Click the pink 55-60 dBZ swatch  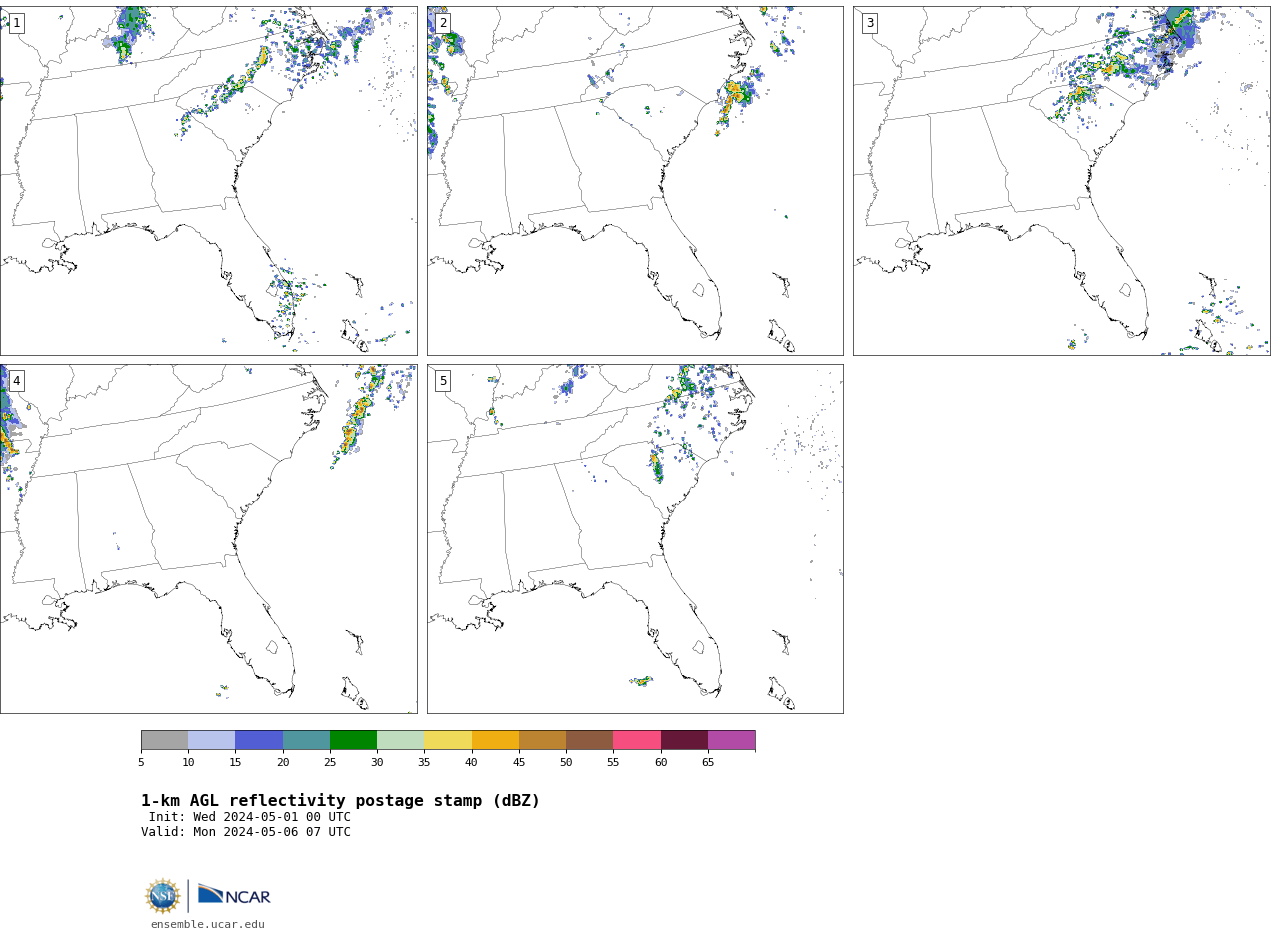coord(637,740)
